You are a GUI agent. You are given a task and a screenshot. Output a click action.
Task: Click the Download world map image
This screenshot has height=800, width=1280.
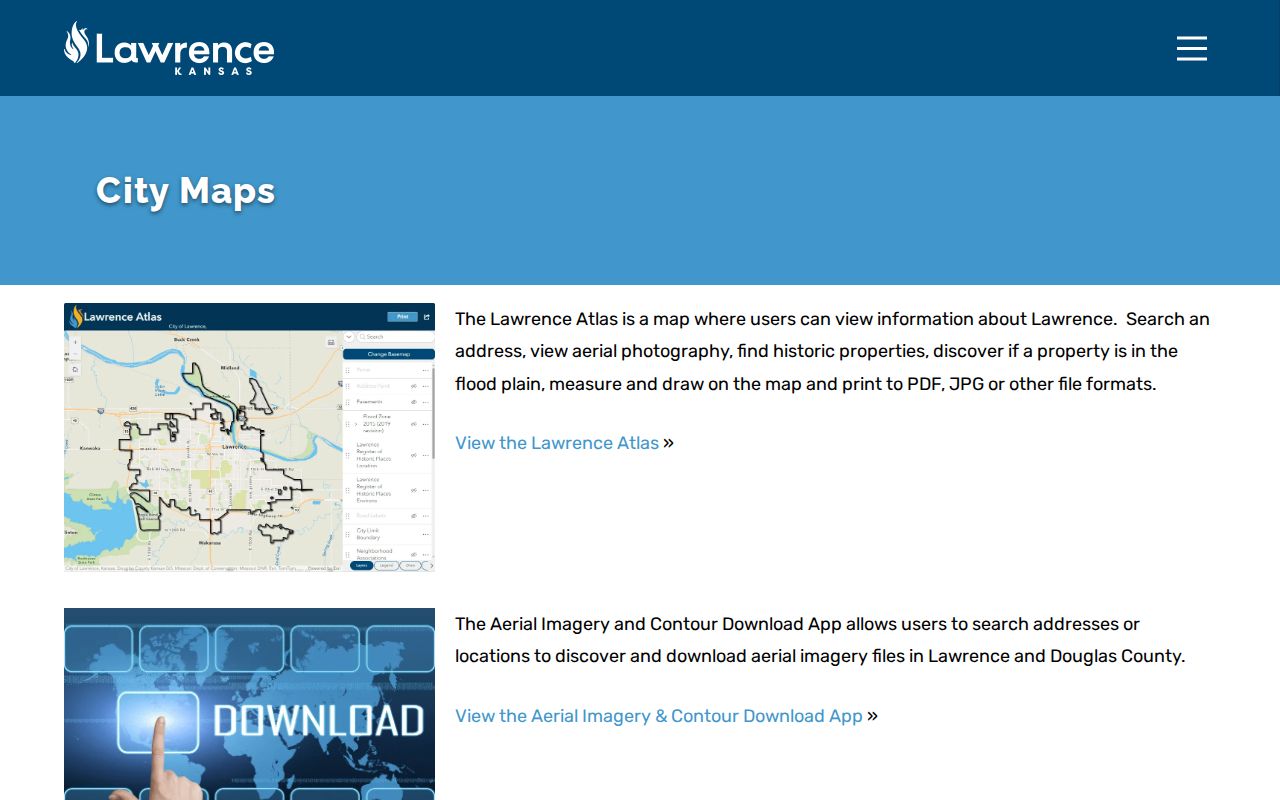pyautogui.click(x=249, y=704)
